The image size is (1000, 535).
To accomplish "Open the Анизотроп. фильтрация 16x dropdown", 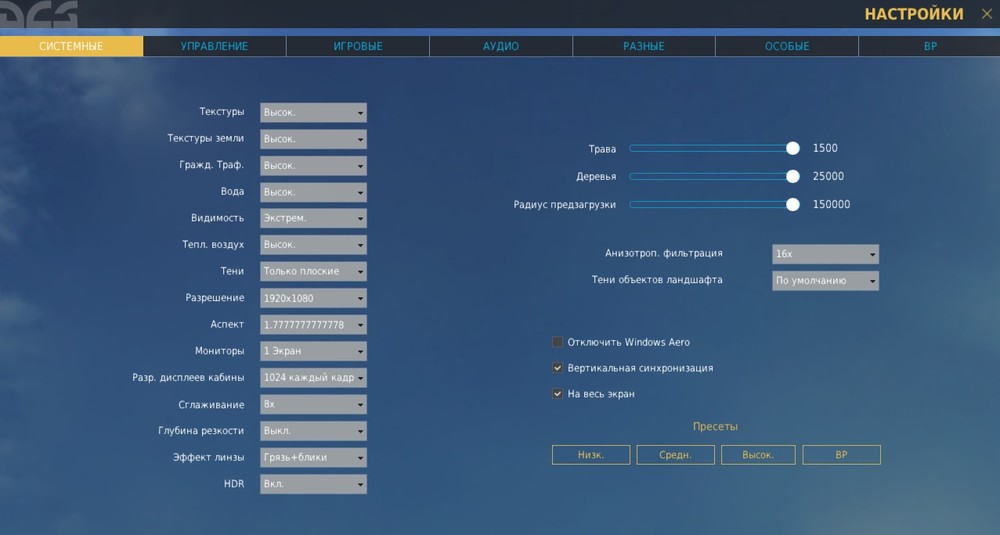I will pos(825,254).
